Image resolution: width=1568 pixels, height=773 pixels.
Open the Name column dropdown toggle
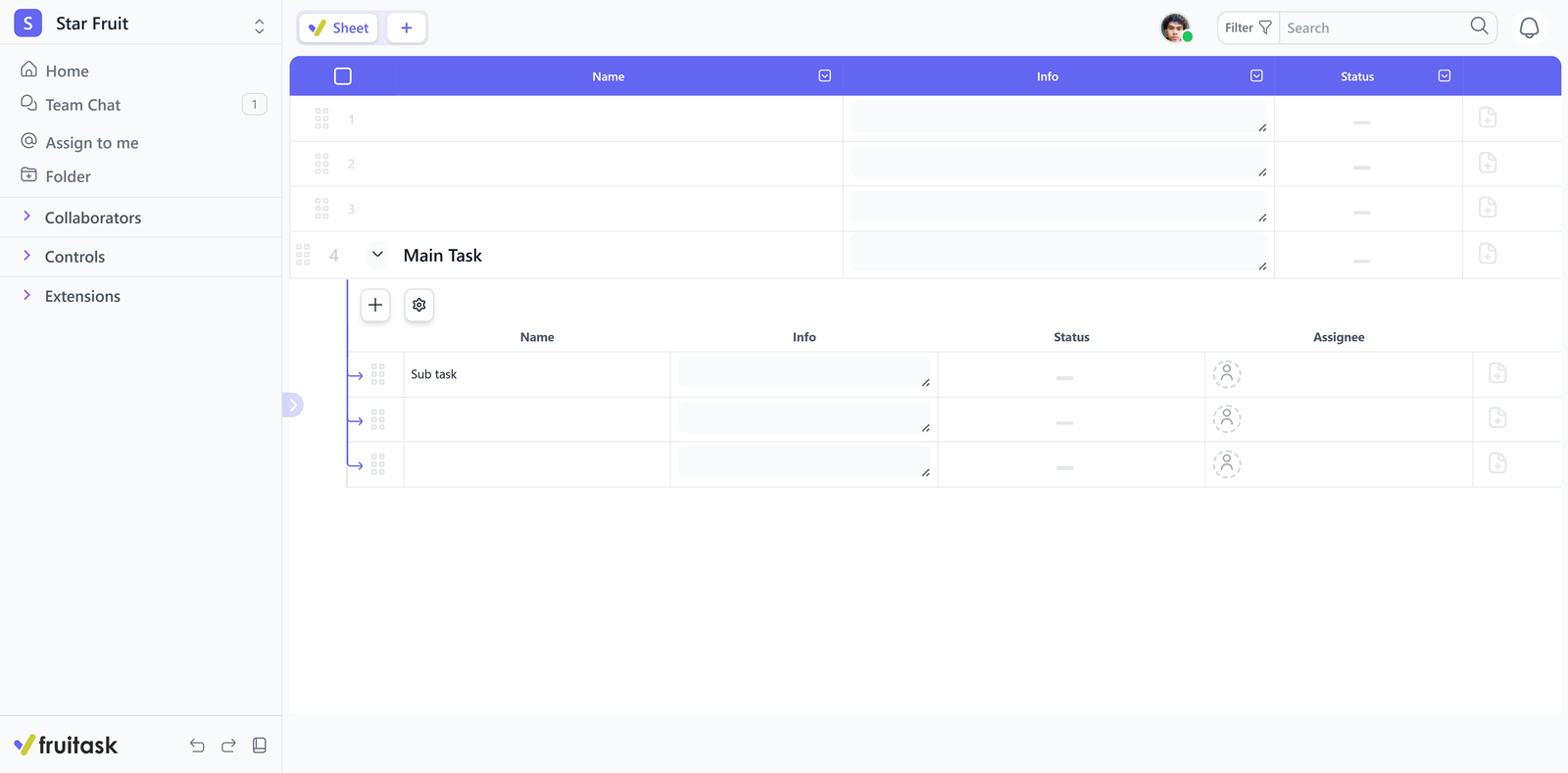coord(825,76)
